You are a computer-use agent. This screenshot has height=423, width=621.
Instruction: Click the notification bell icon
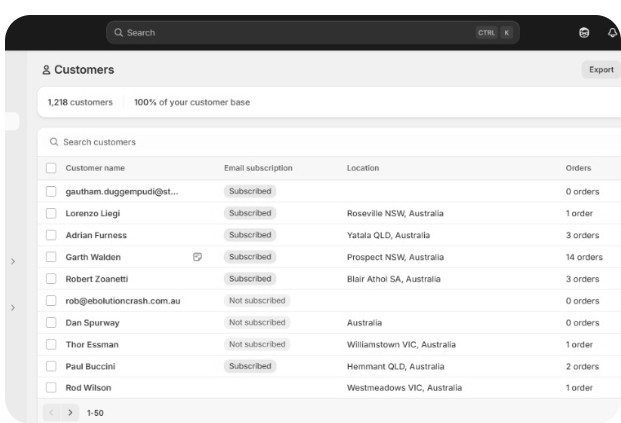pyautogui.click(x=612, y=32)
